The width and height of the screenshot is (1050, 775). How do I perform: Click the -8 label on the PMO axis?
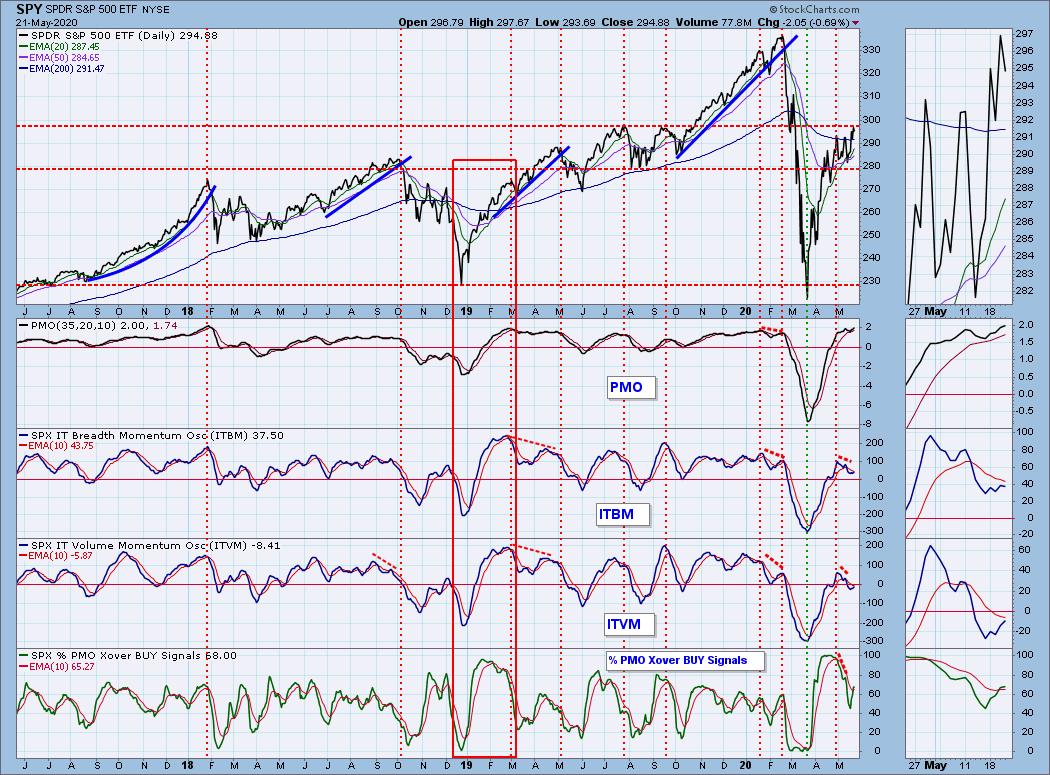coord(868,424)
